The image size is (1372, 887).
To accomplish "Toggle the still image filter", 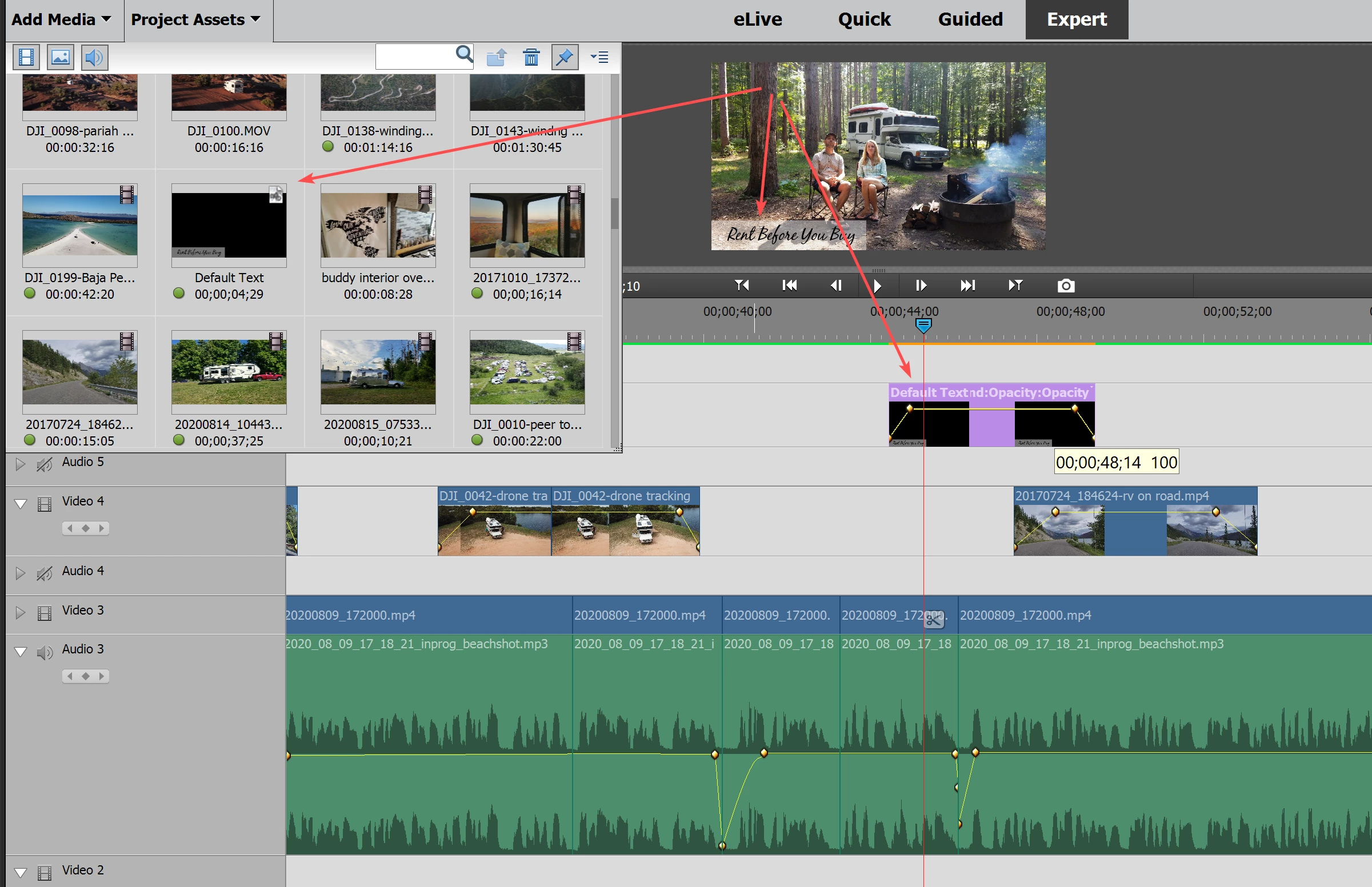I will click(x=60, y=57).
